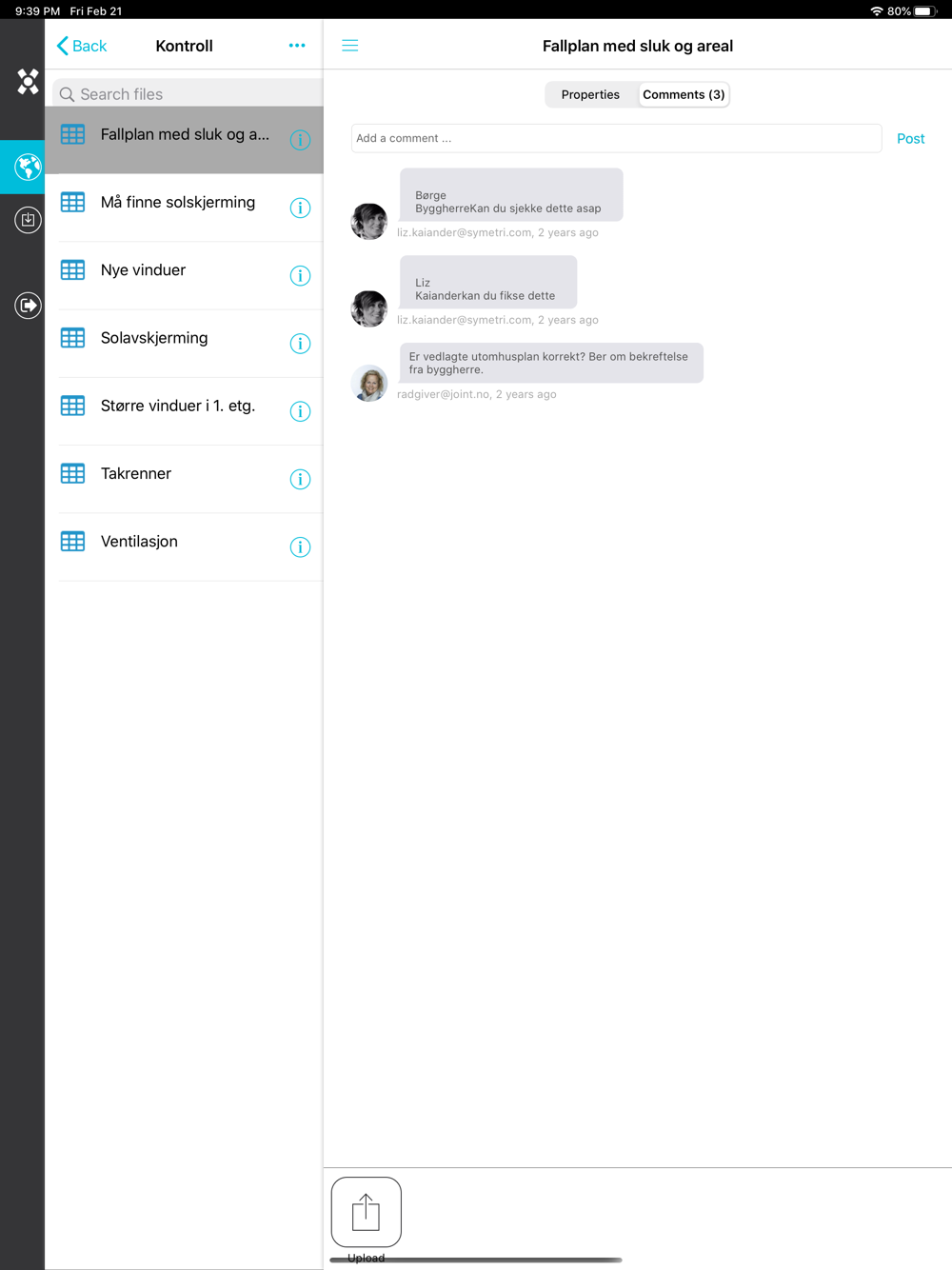Image resolution: width=952 pixels, height=1270 pixels.
Task: Tap the app logo icon in sidebar
Action: (x=28, y=82)
